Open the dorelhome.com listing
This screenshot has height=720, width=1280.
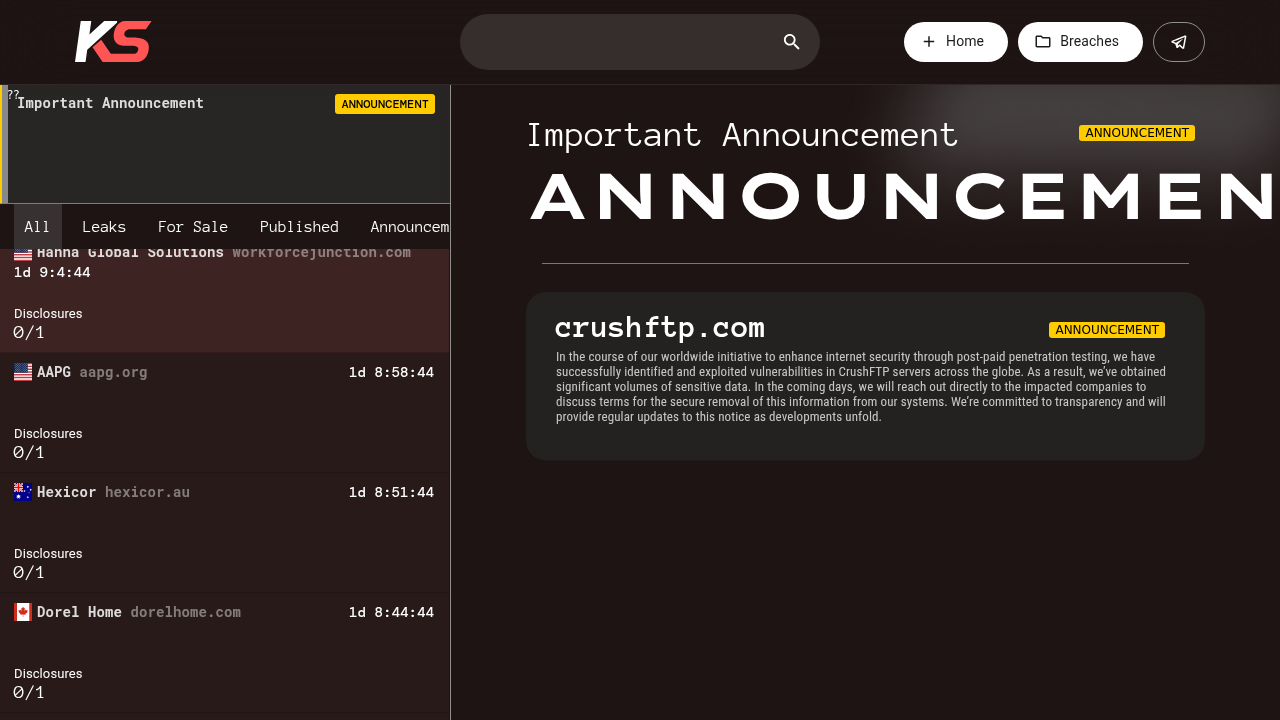[225, 652]
